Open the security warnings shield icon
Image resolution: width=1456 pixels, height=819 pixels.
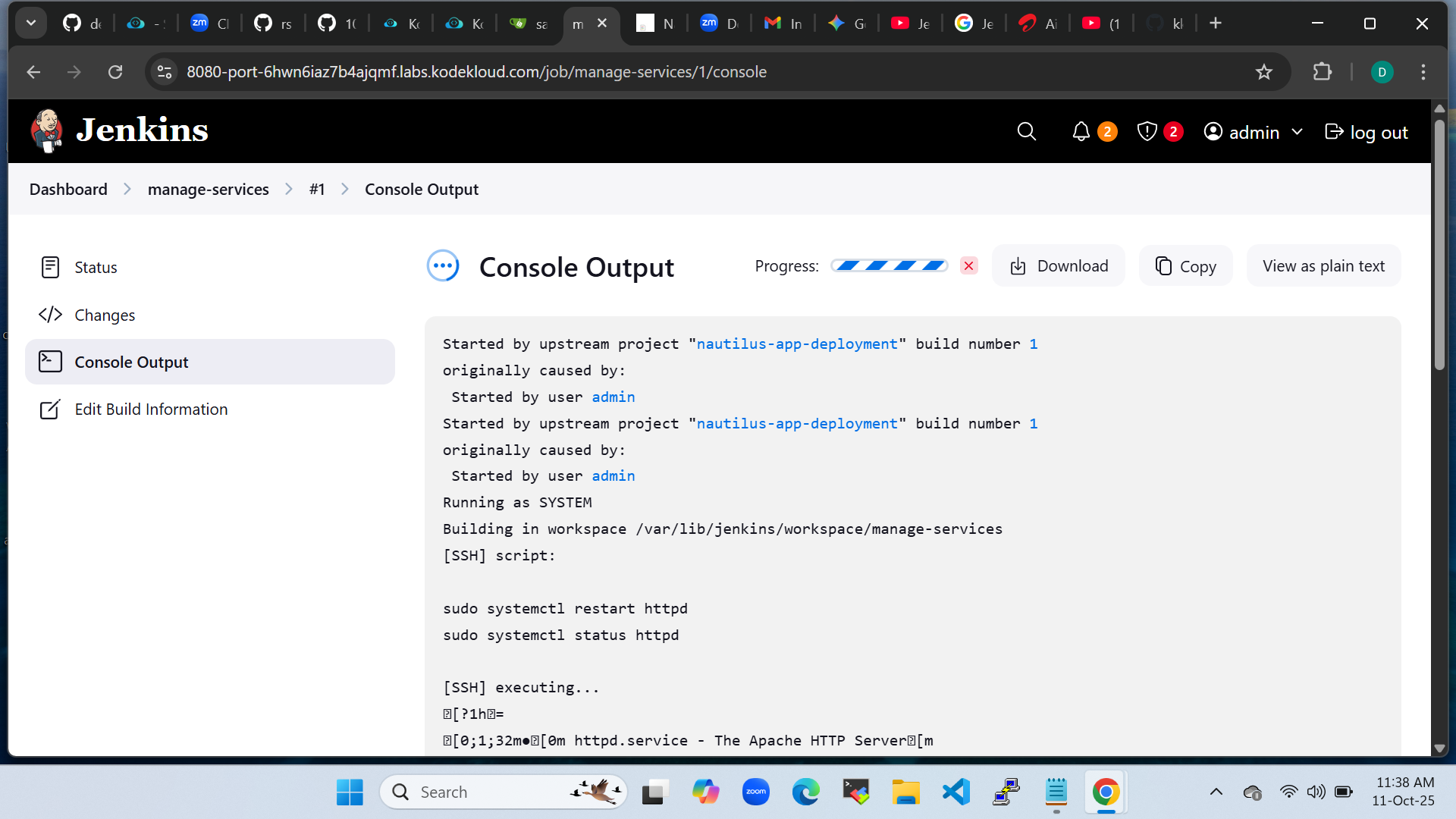[1147, 132]
